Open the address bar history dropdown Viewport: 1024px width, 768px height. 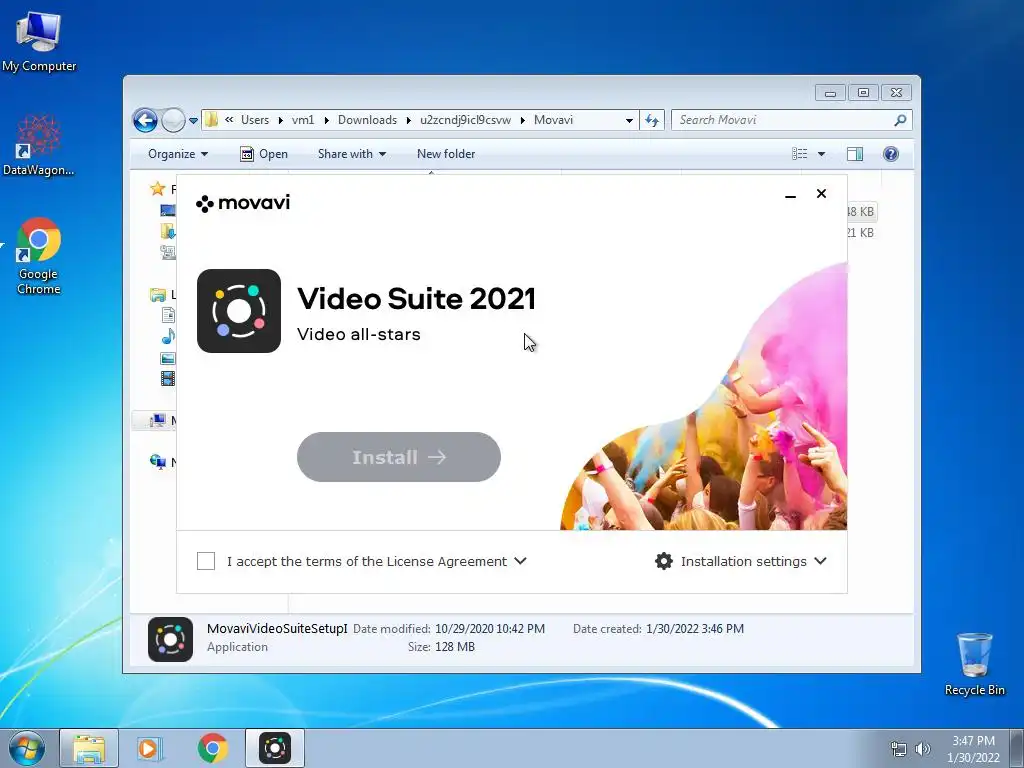pos(629,120)
